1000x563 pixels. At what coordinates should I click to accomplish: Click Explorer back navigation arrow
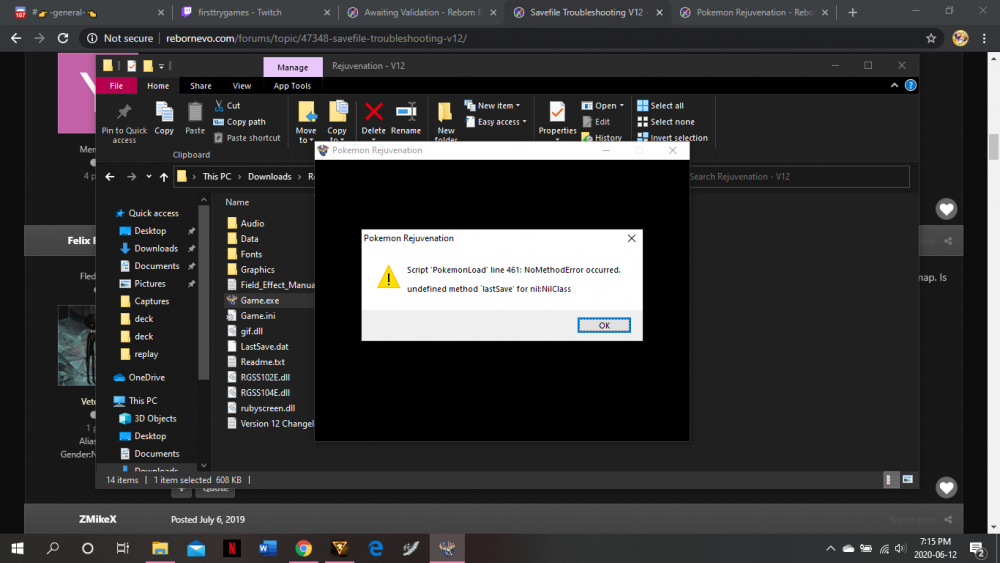[x=110, y=177]
